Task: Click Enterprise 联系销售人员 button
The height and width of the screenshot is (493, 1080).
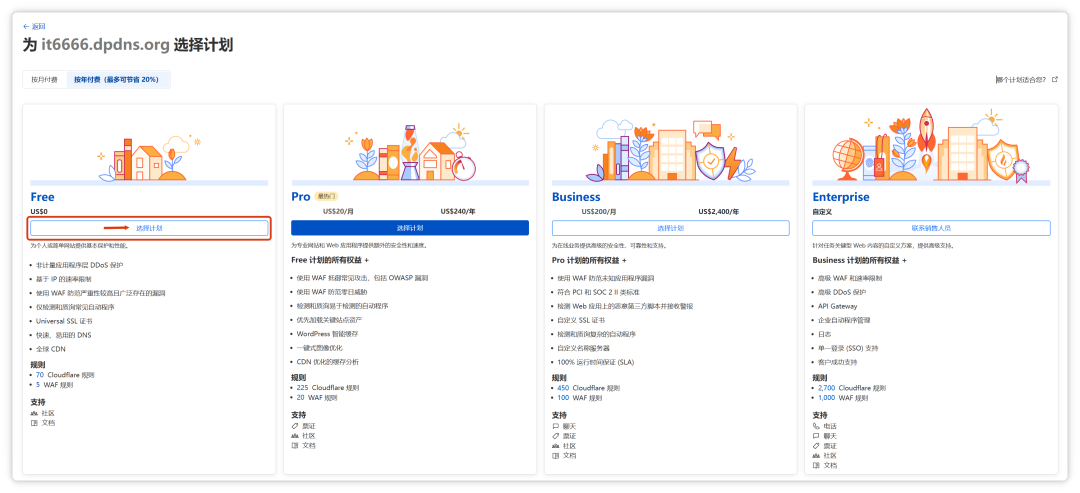Action: pos(931,228)
